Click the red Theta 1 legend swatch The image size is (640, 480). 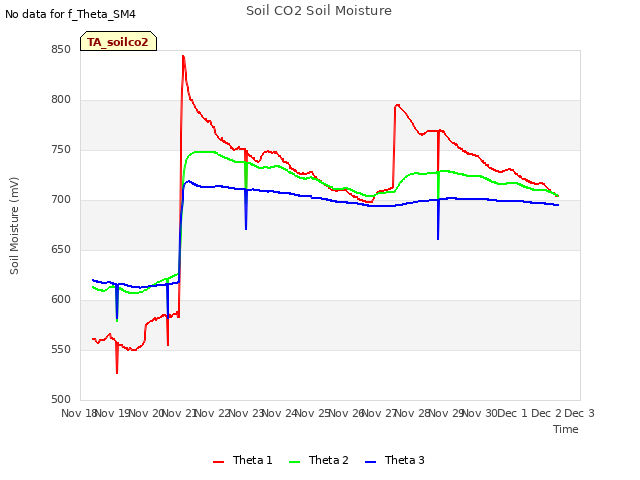tap(218, 462)
